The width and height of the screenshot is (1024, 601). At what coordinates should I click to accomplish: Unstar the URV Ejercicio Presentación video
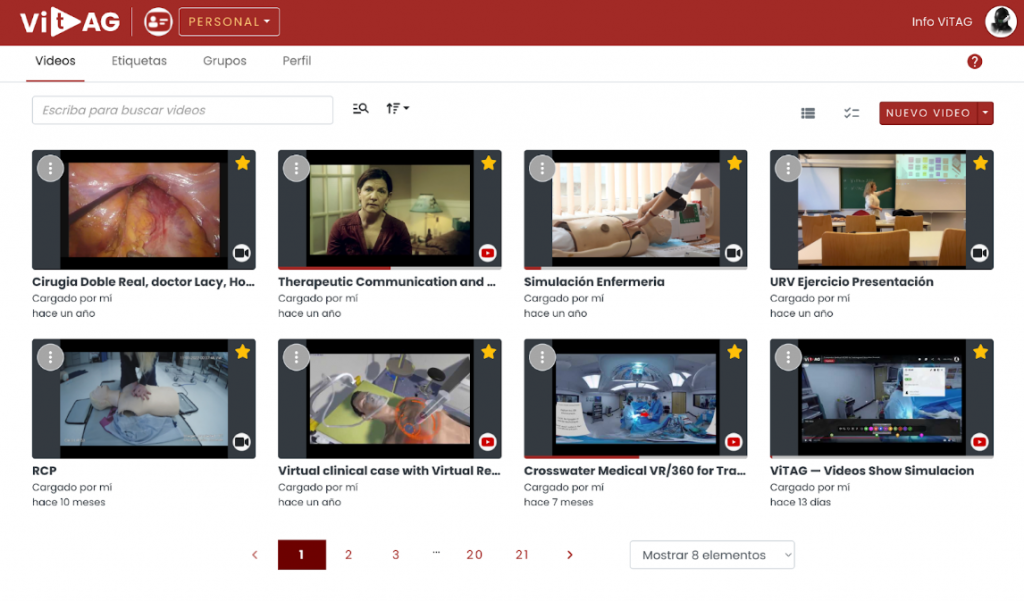click(980, 163)
